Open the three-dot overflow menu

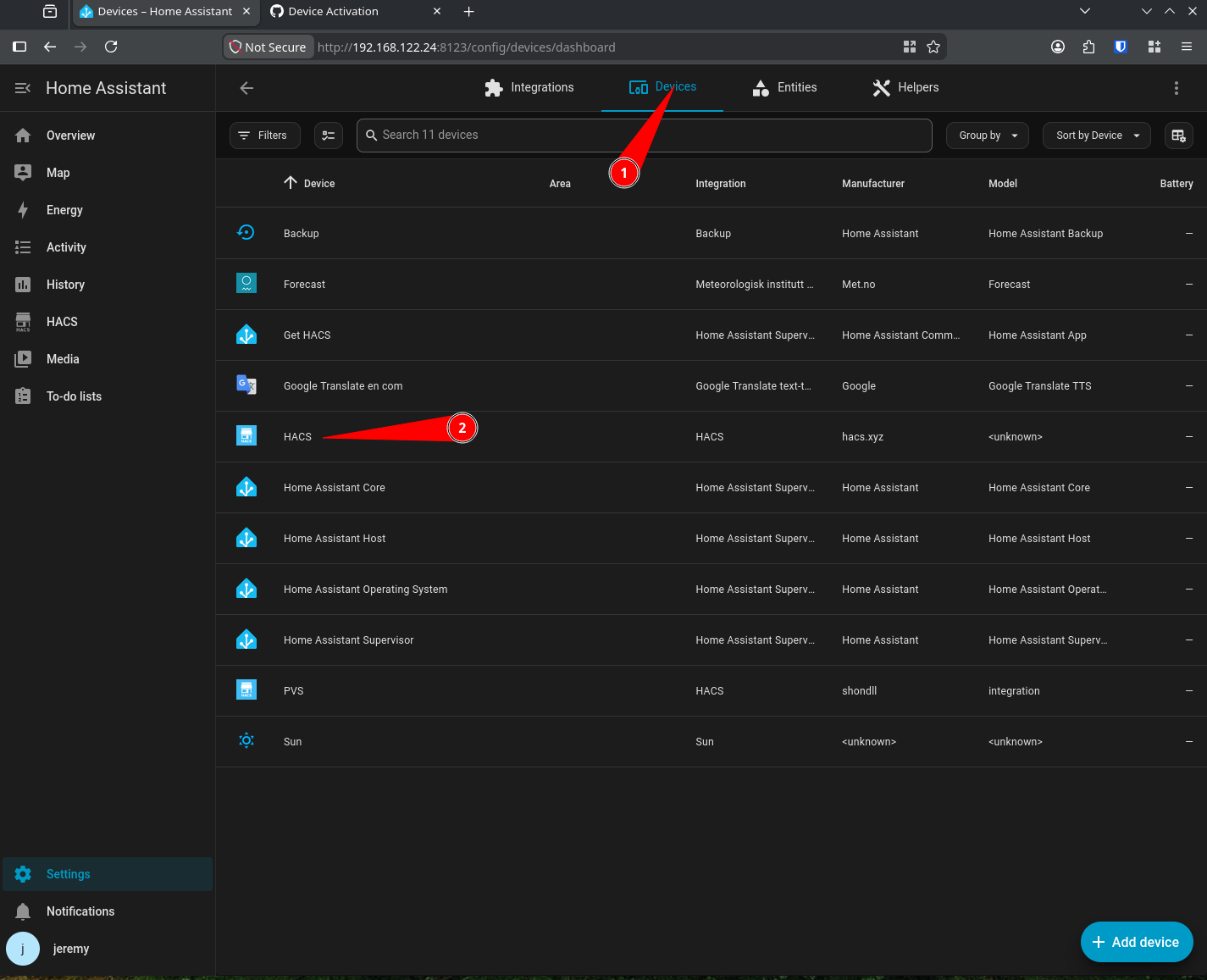click(x=1176, y=88)
